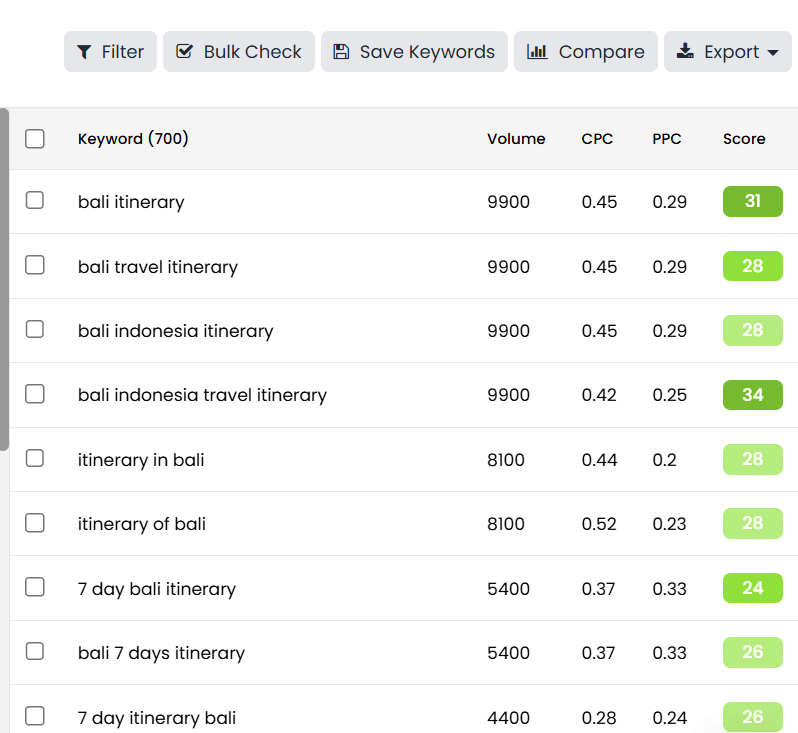
Task: Click the '7 day itinerary bali' keyword
Action: pos(157,718)
